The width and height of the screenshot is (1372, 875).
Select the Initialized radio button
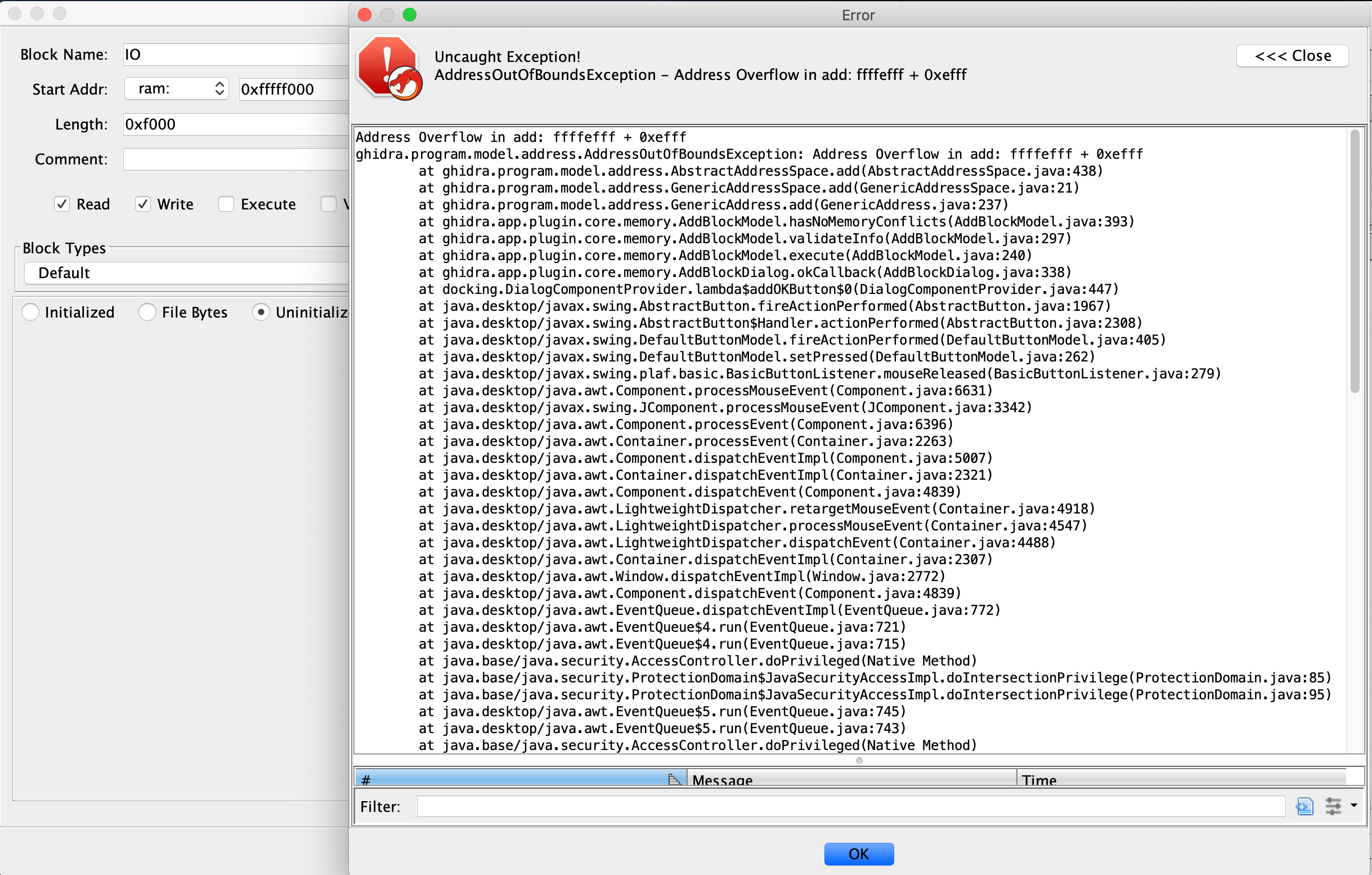(x=32, y=312)
